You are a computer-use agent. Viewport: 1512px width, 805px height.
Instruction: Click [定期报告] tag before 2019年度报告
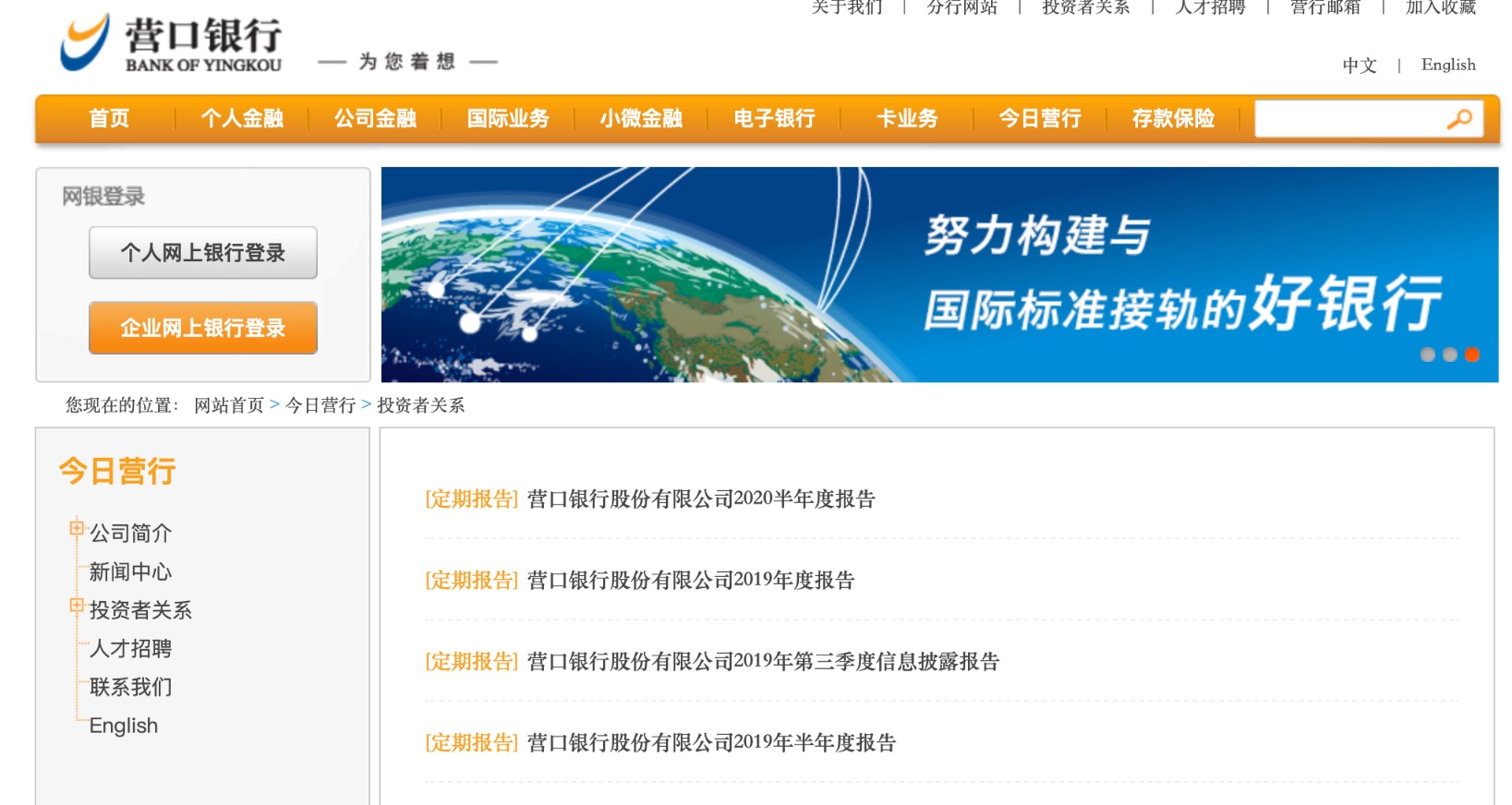[472, 581]
